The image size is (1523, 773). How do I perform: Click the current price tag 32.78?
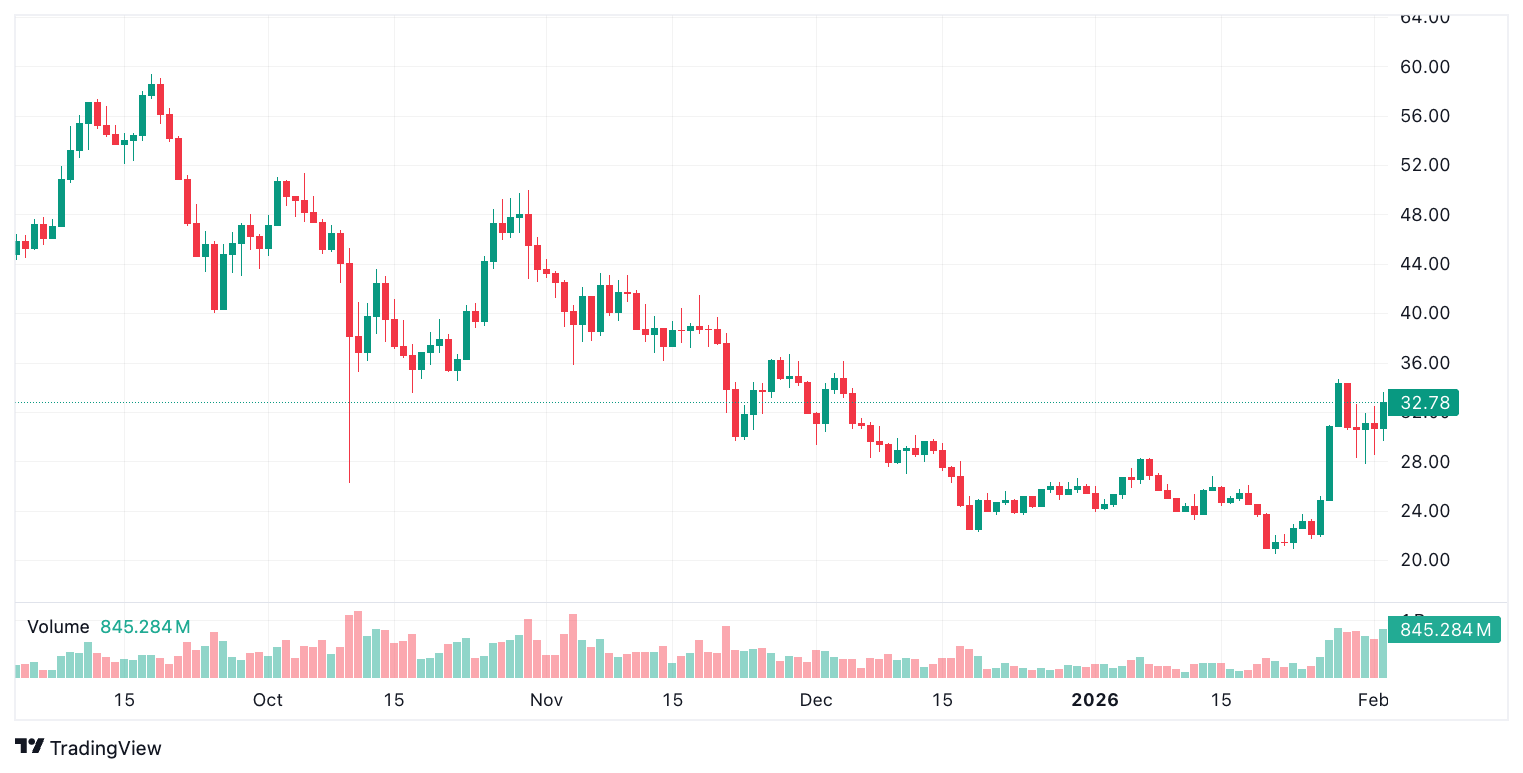pyautogui.click(x=1424, y=403)
